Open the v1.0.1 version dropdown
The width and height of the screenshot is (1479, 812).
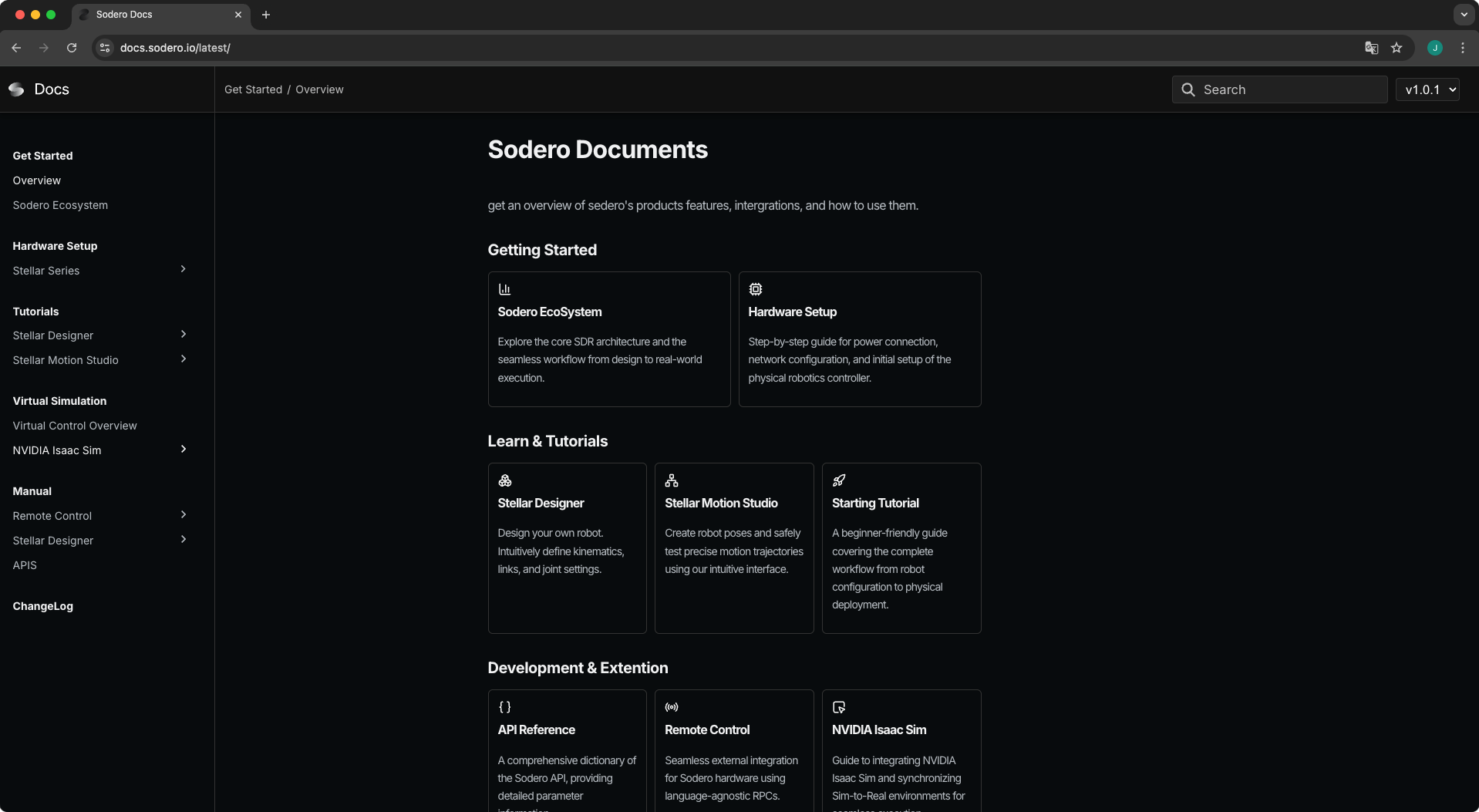1427,89
